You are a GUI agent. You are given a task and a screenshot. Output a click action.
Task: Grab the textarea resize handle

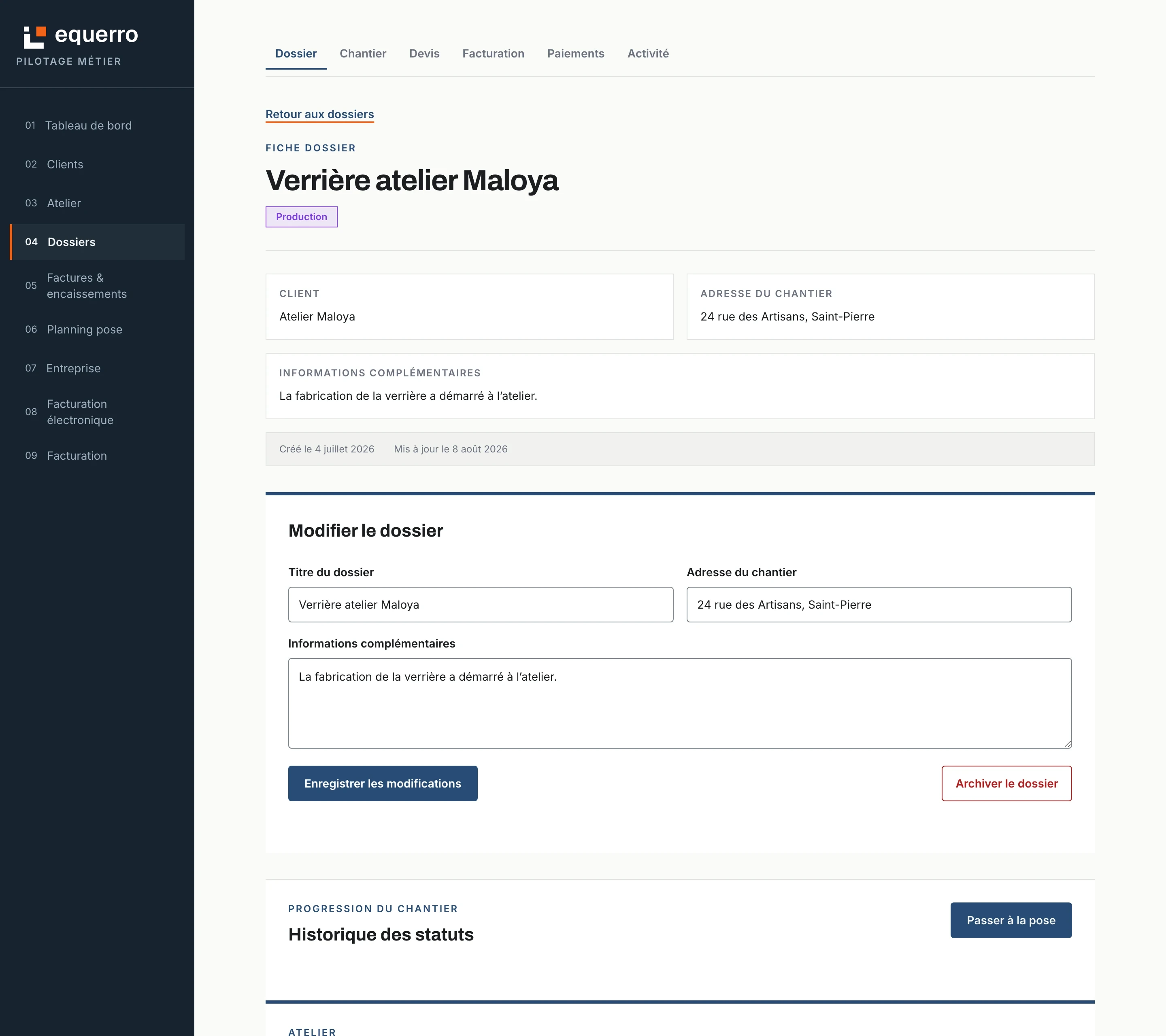coord(1067,743)
